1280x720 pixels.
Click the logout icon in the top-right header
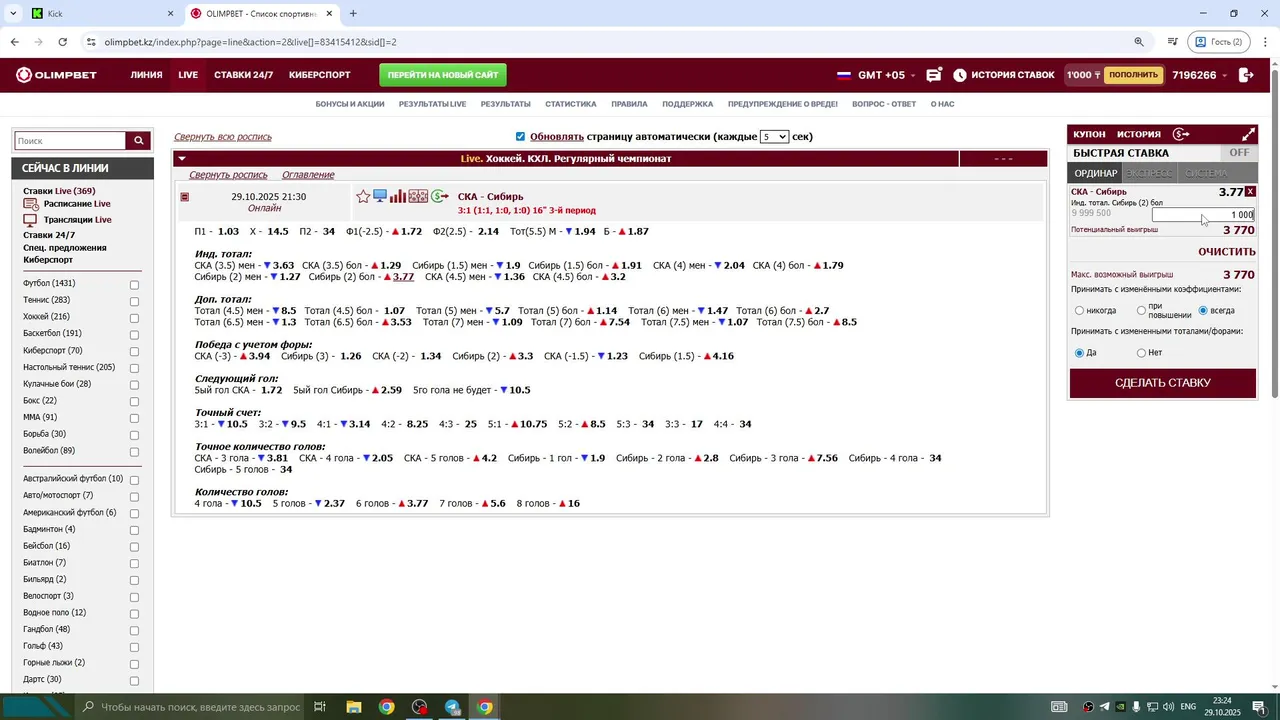1246,75
